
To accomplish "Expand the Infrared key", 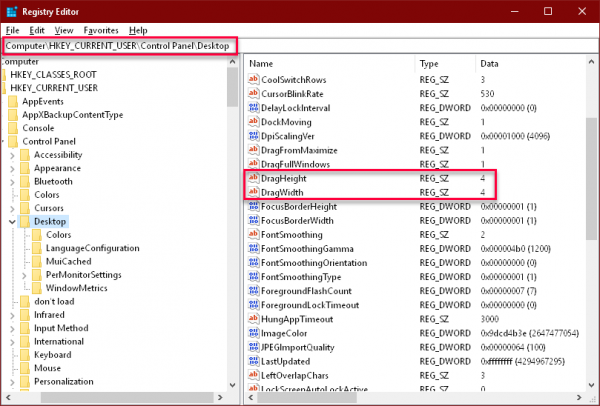I will pyautogui.click(x=12, y=315).
